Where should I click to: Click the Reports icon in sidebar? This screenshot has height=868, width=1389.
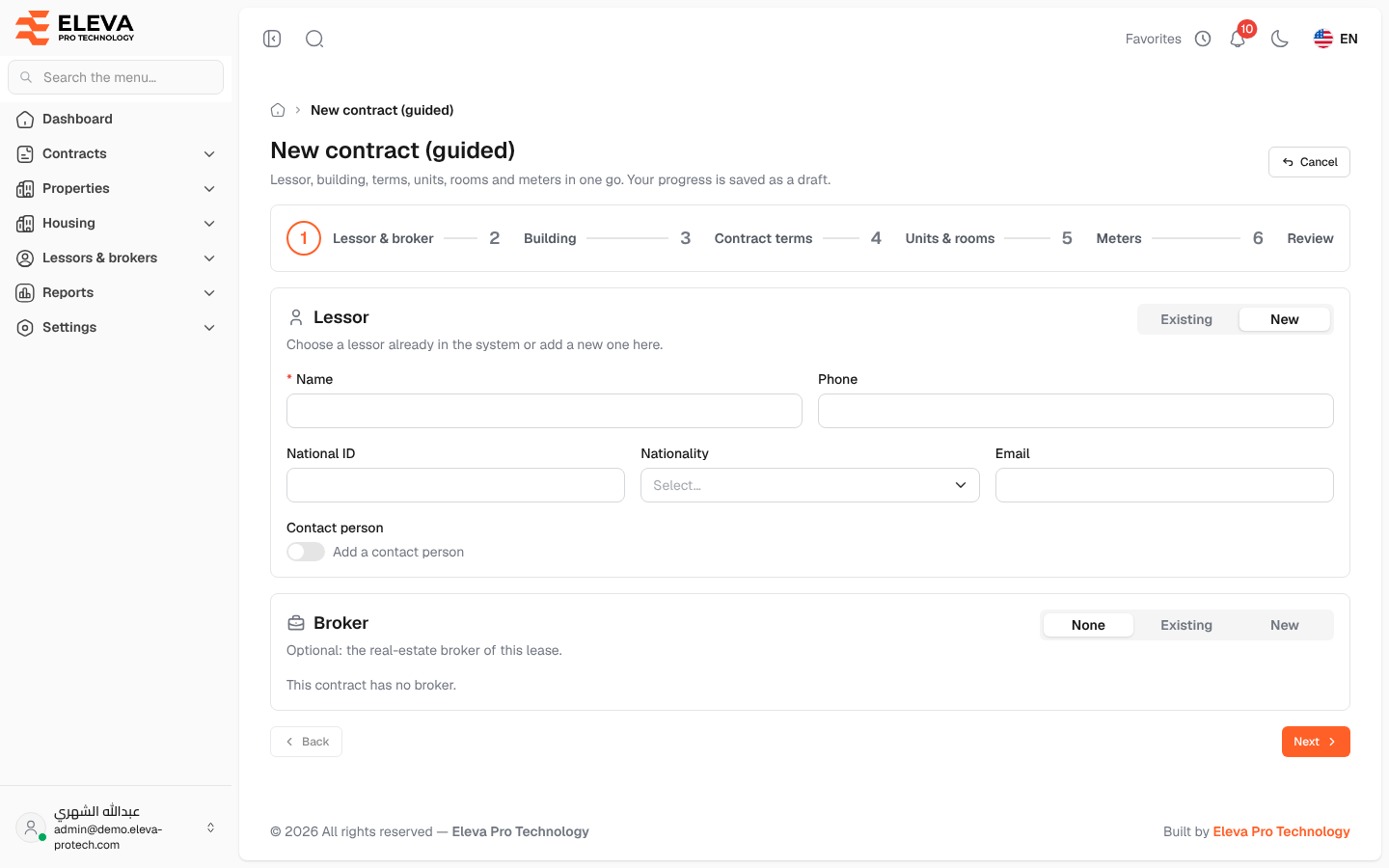[25, 293]
